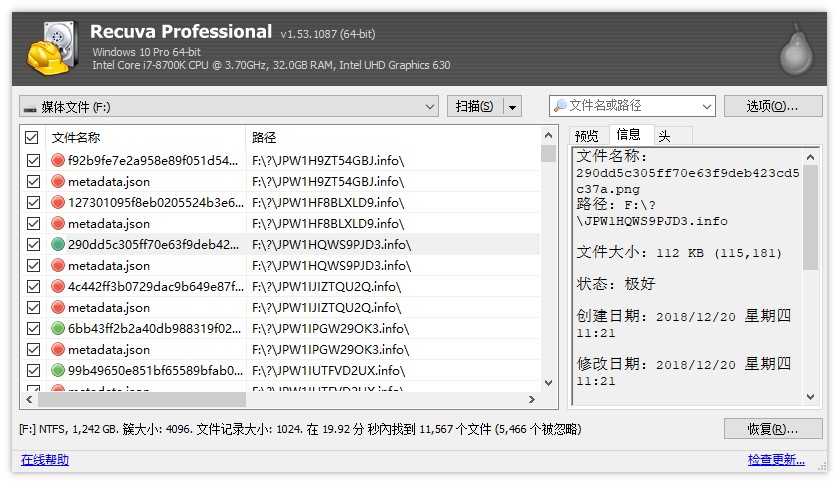
Task: Sort by the 文件名称 column header
Action: tap(146, 137)
